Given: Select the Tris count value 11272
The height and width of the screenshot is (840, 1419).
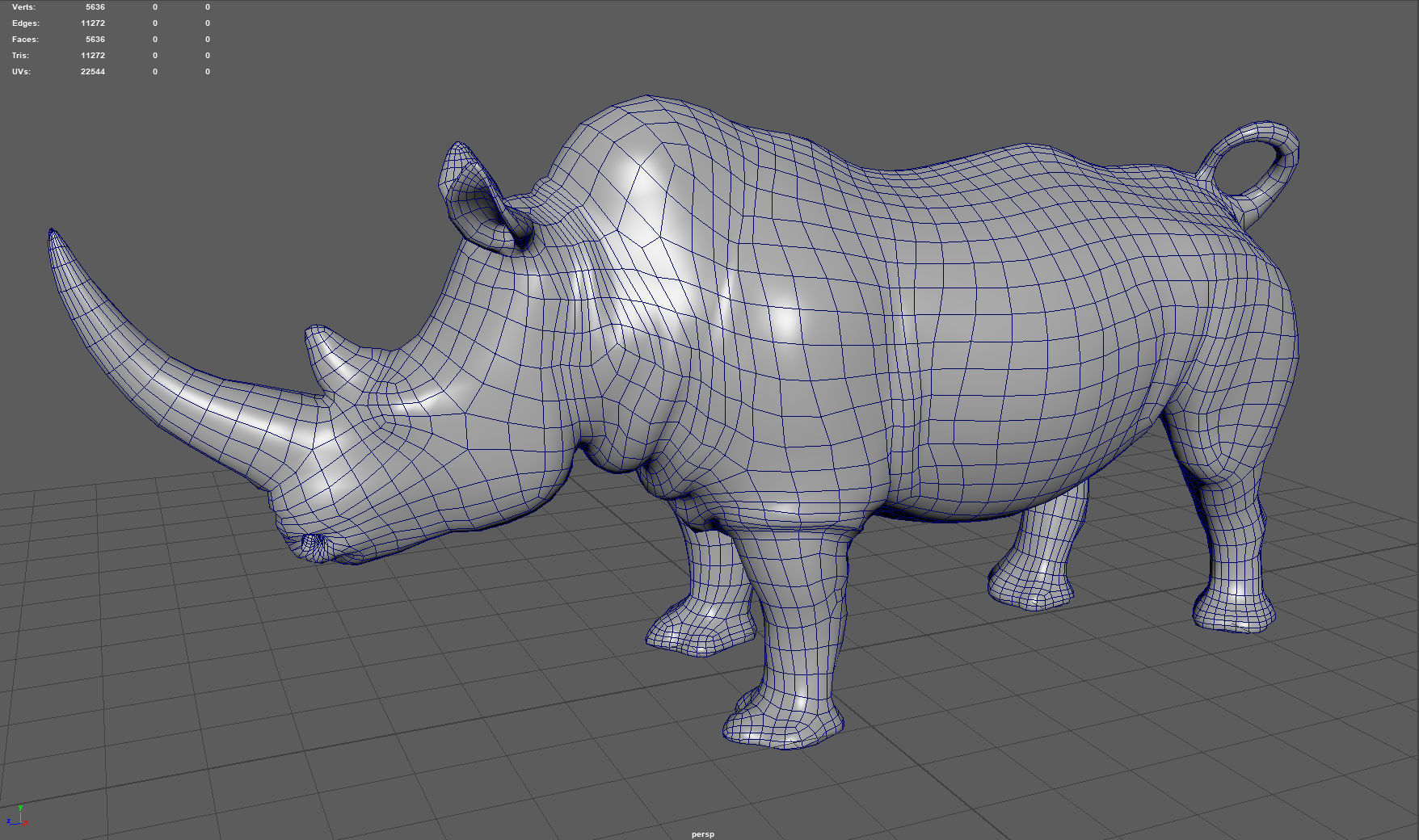Looking at the screenshot, I should point(93,56).
